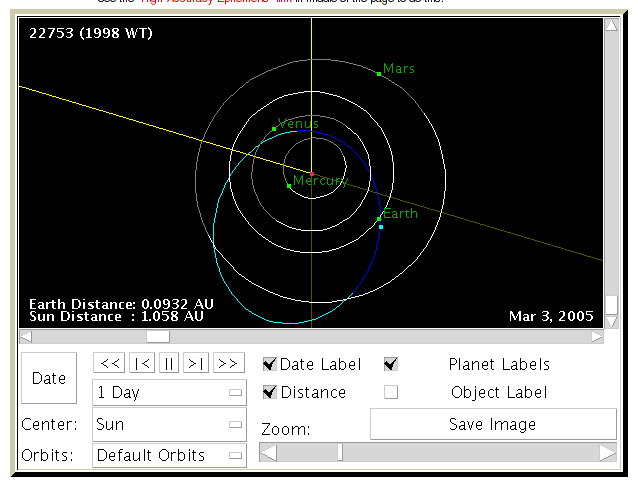Click the cyan asteroid position marker
The height and width of the screenshot is (484, 638).
381,227
